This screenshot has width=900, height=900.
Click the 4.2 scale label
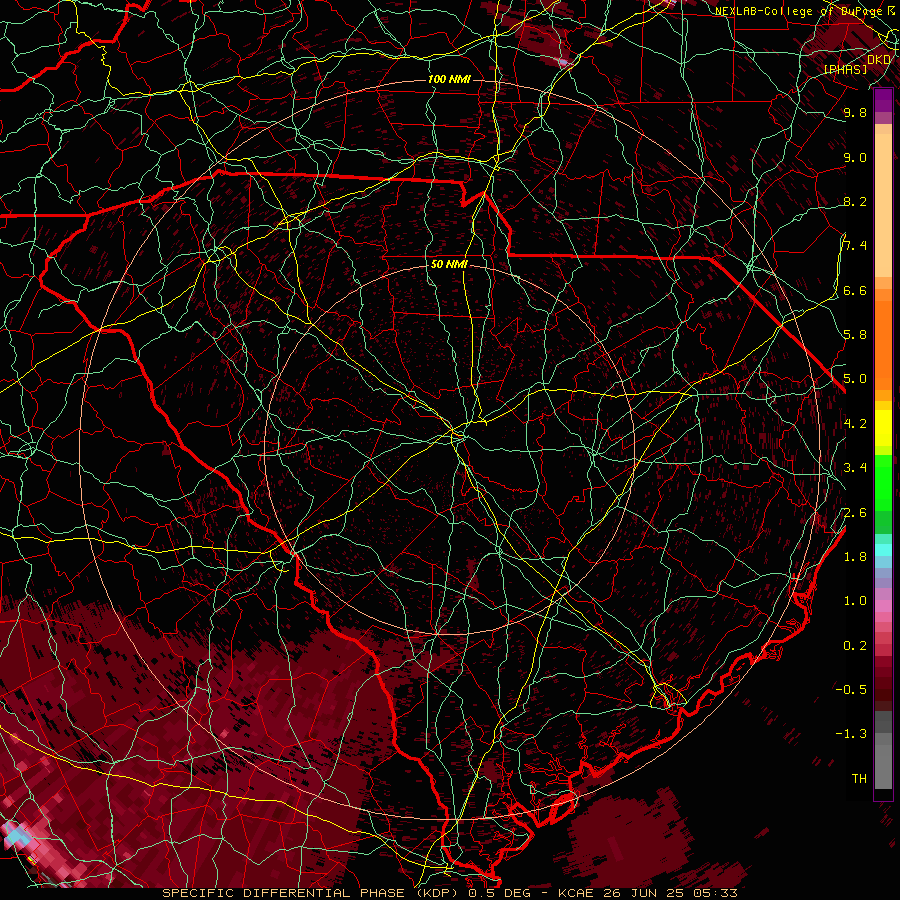click(x=855, y=424)
